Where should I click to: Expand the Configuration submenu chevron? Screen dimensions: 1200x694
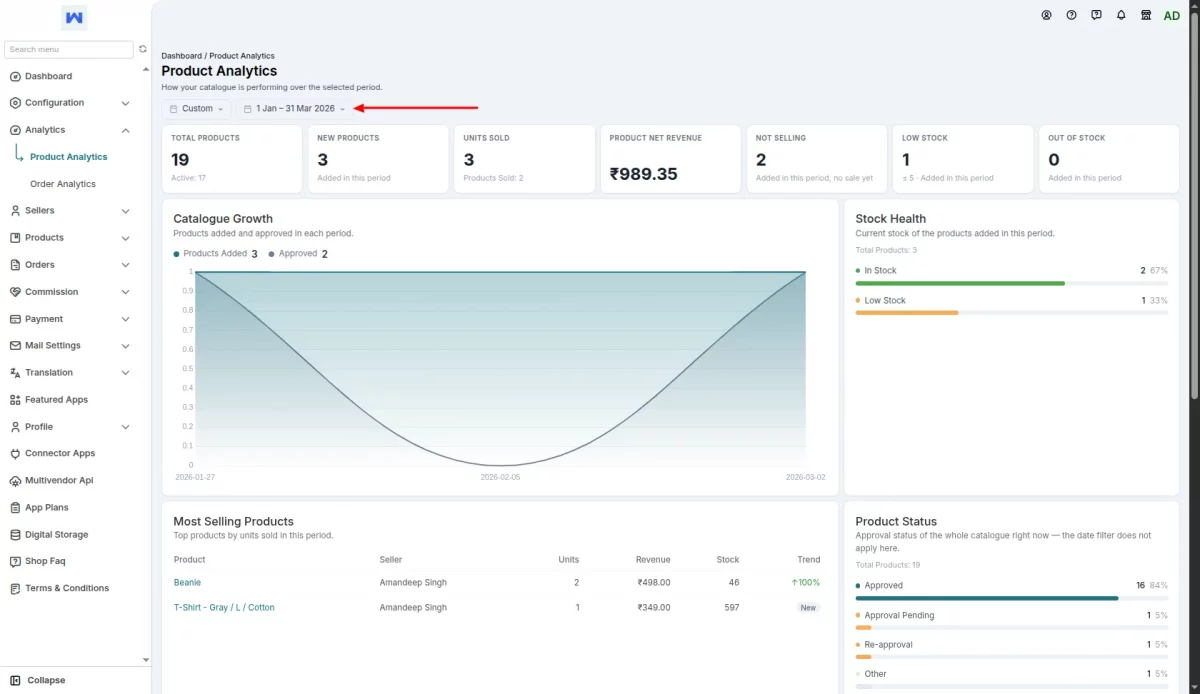[x=125, y=103]
